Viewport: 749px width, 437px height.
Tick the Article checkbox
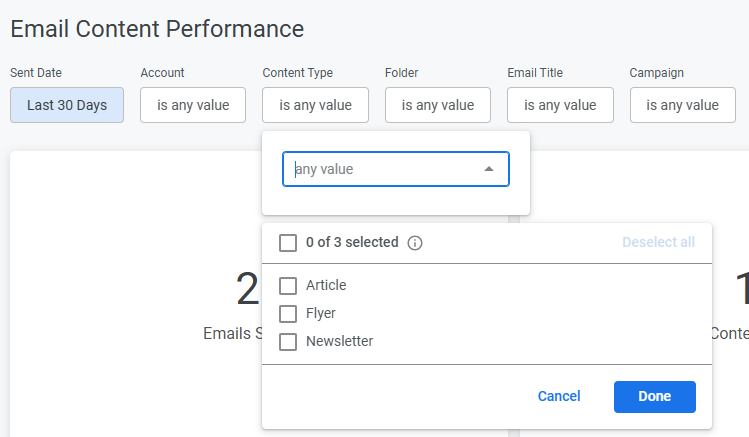(288, 286)
